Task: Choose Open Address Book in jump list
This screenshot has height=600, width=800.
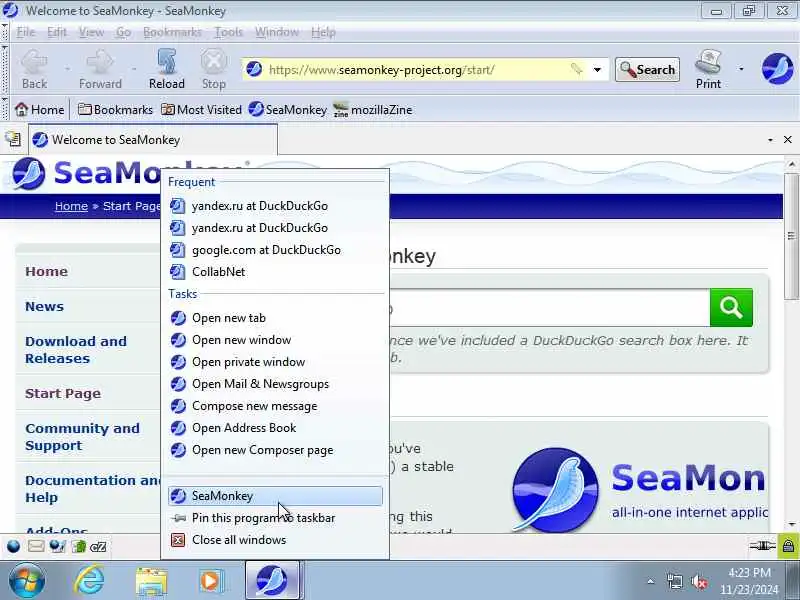Action: pos(276,428)
